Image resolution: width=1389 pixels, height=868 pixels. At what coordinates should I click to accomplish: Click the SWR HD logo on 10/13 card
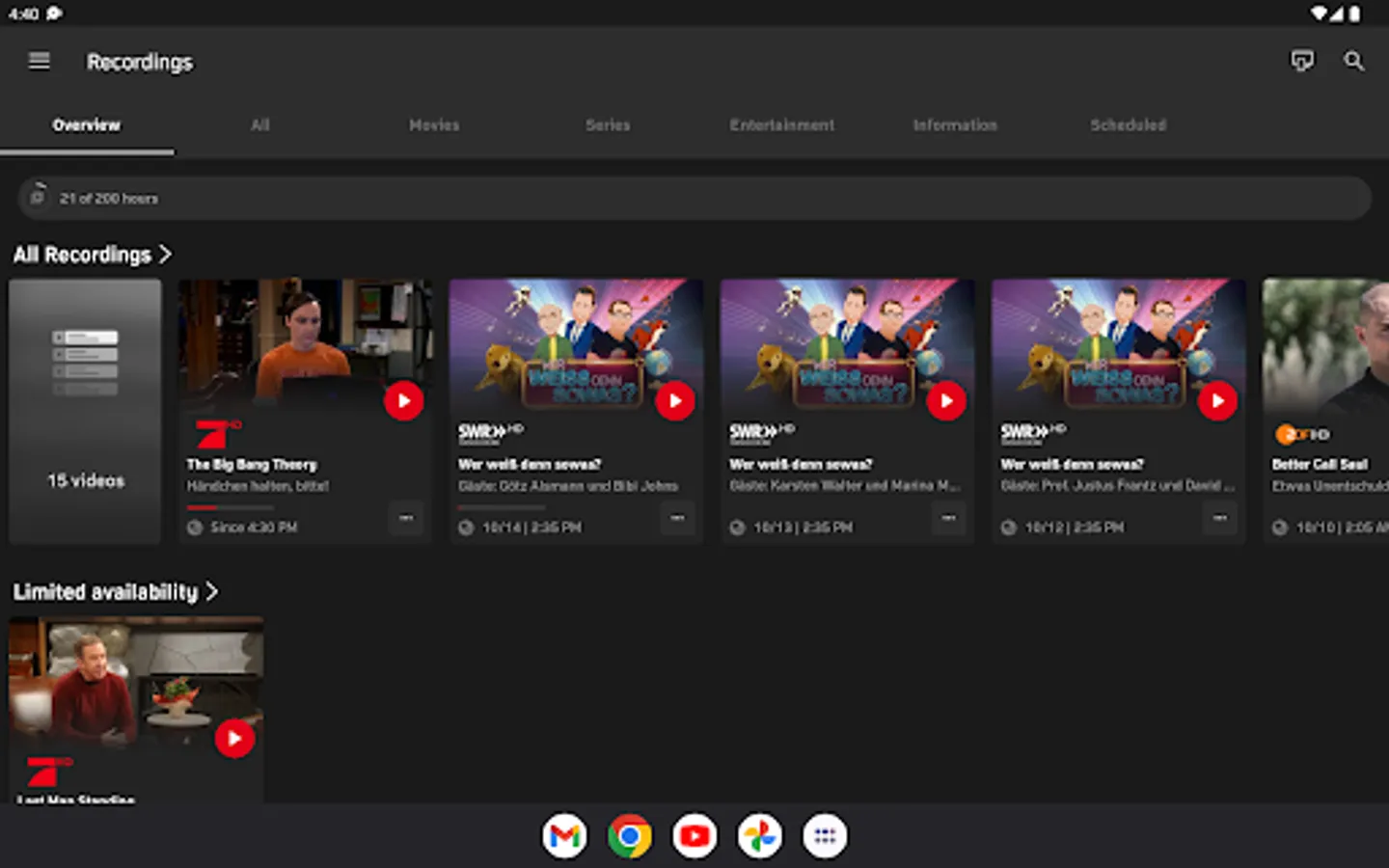pyautogui.click(x=761, y=432)
